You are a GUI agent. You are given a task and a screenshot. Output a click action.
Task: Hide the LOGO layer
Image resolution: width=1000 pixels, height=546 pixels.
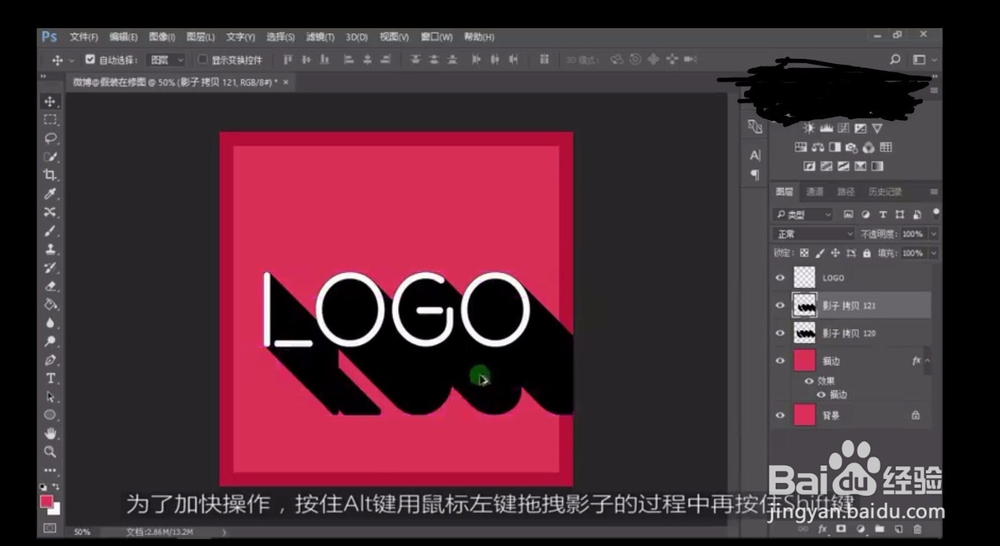(780, 277)
